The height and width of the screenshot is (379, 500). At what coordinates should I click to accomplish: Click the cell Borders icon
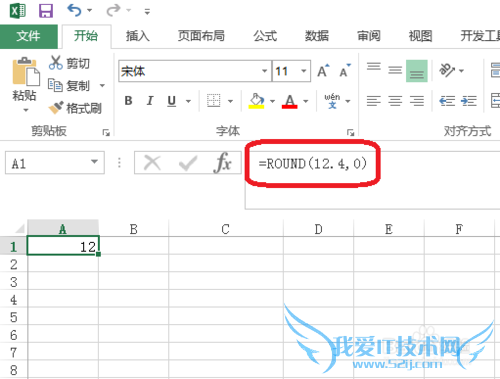pos(213,101)
